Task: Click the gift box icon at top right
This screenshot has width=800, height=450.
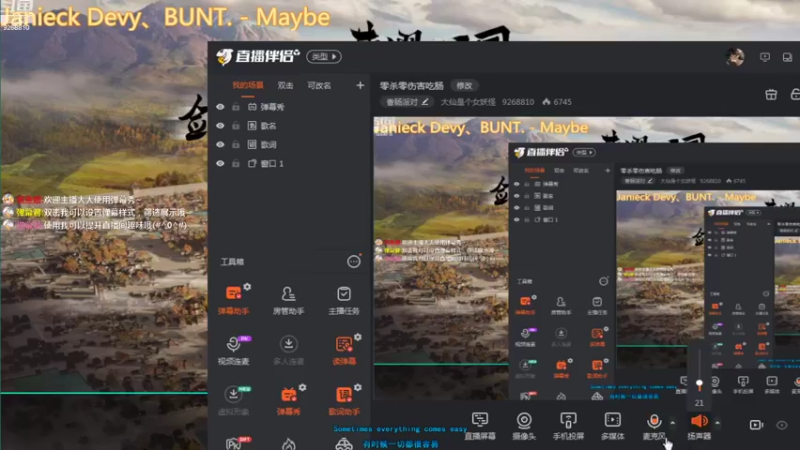Action: pos(771,94)
